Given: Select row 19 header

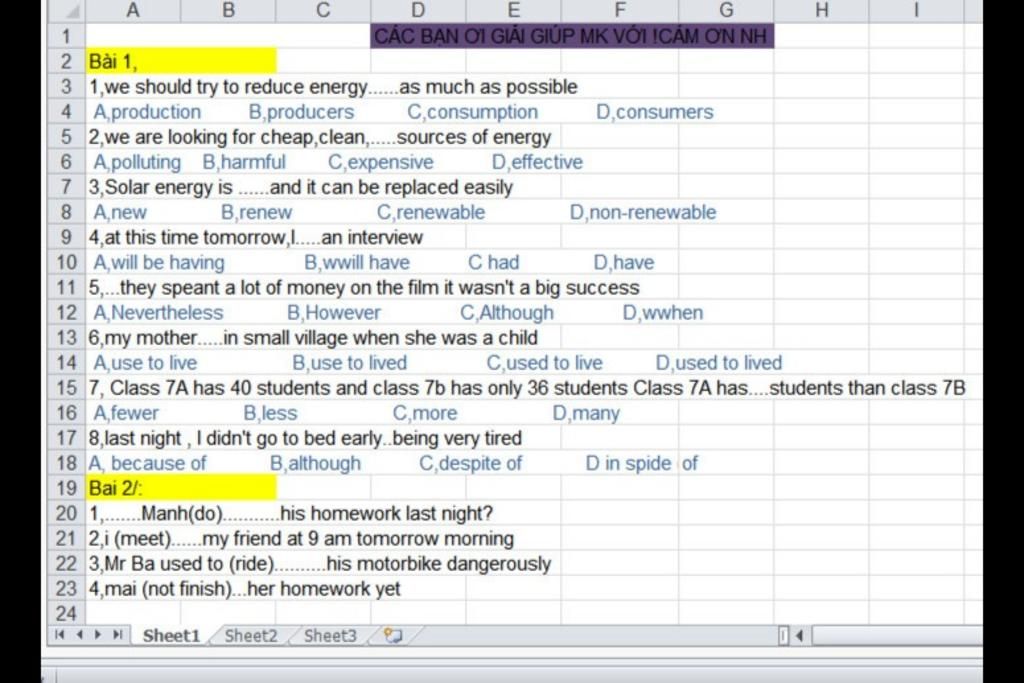Looking at the screenshot, I should click(x=67, y=488).
